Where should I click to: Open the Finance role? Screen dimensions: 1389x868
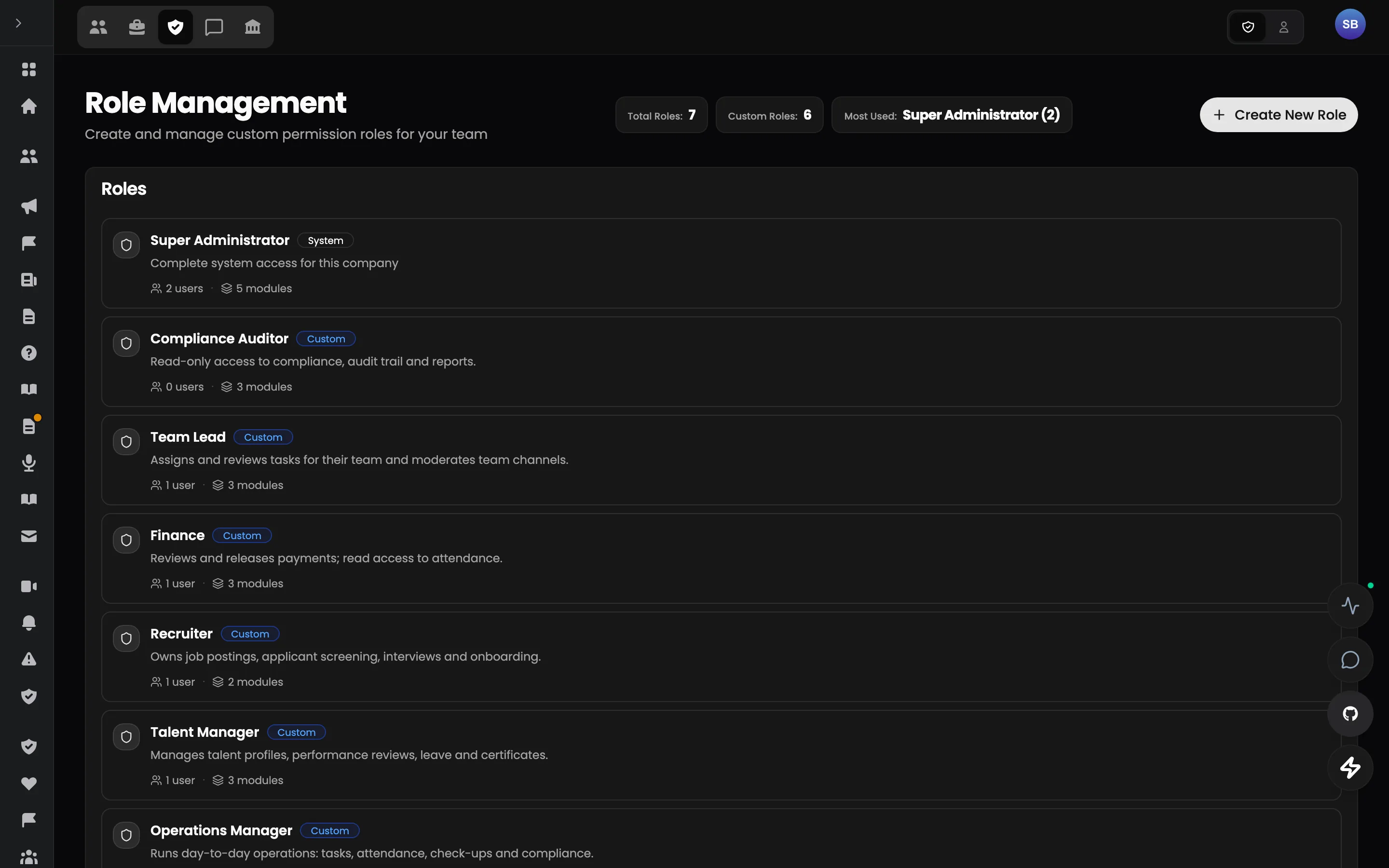pyautogui.click(x=721, y=558)
